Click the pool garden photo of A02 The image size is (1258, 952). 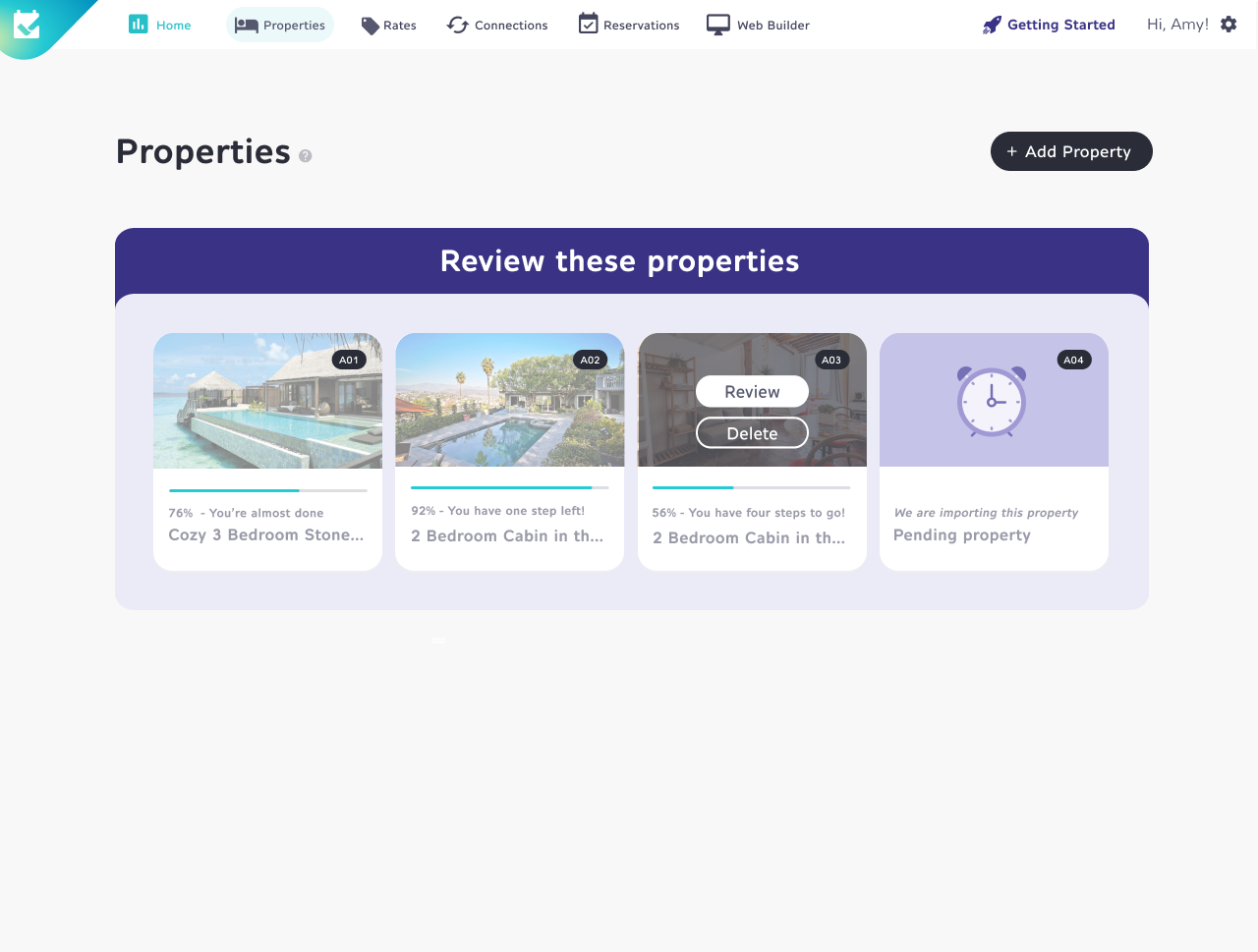coord(509,400)
